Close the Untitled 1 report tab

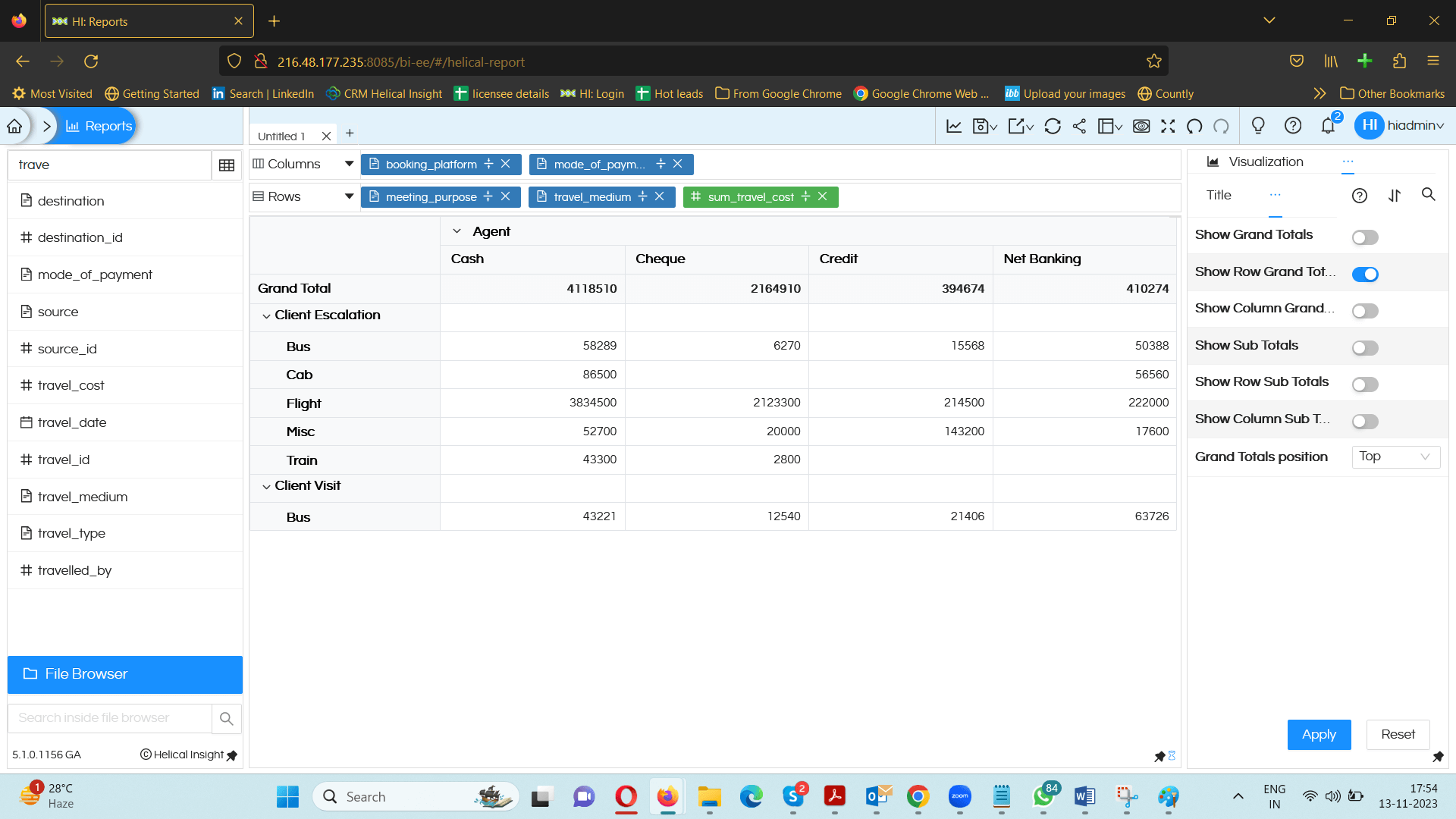(326, 136)
